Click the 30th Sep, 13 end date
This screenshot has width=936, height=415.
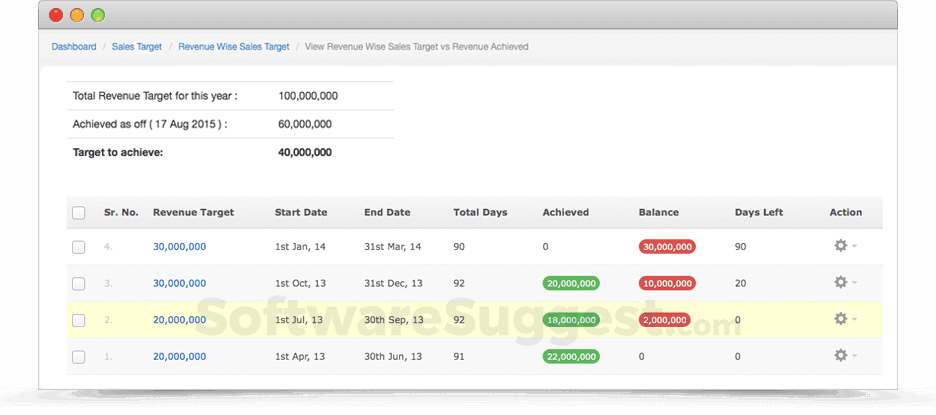tap(394, 320)
